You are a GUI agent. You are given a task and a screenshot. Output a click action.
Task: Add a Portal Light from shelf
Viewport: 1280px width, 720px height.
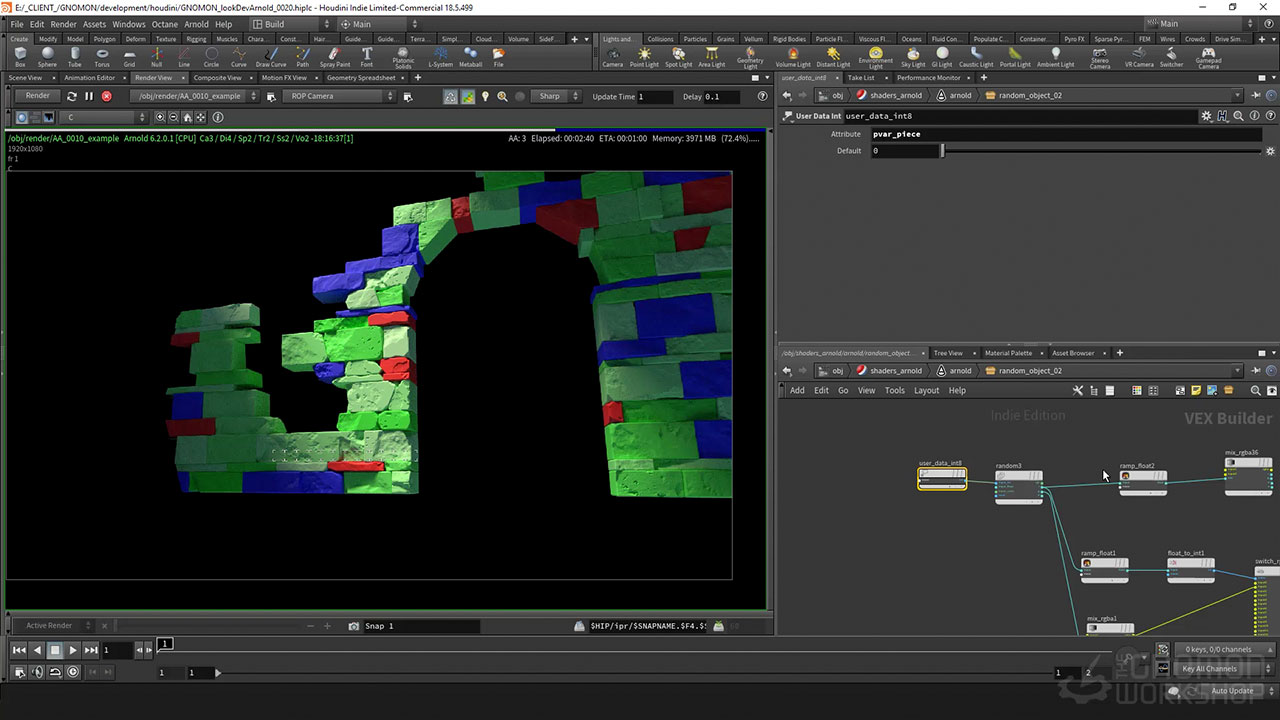pos(1015,56)
